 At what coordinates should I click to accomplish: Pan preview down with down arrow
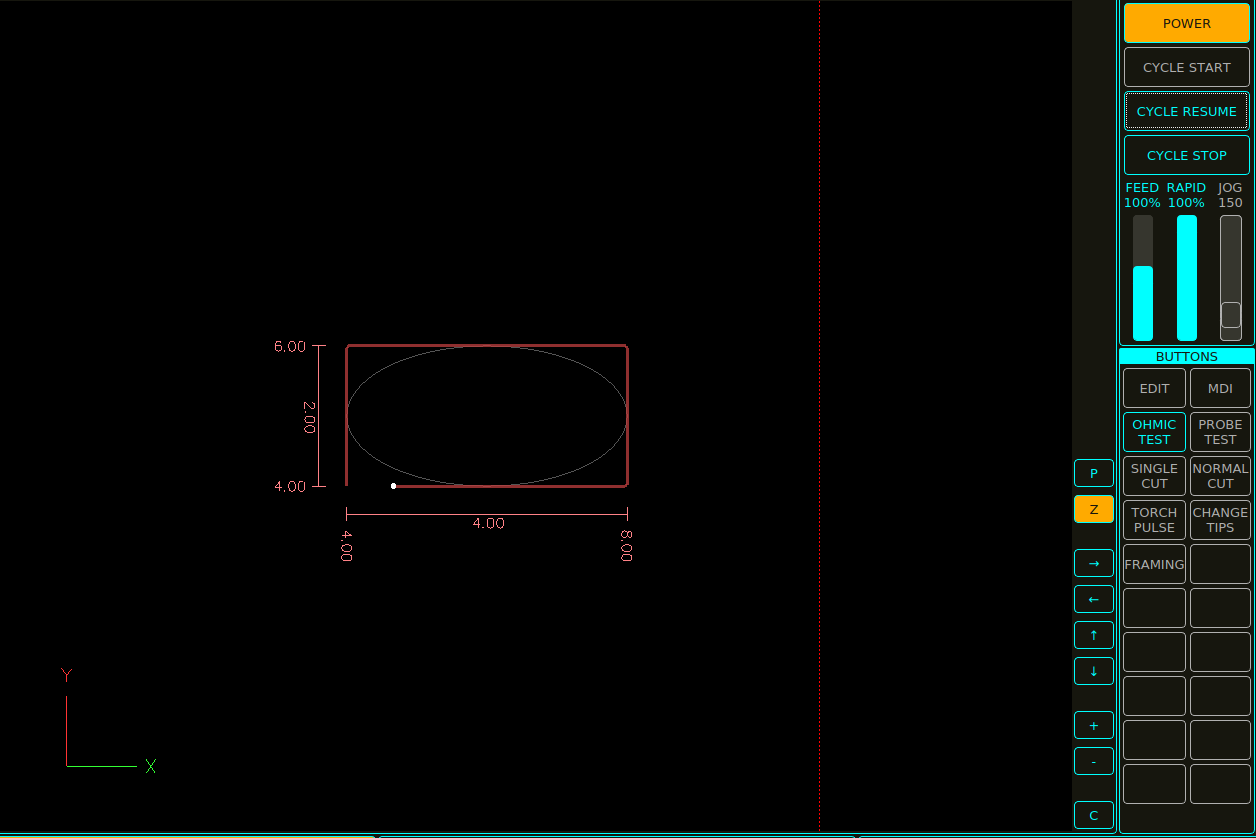pyautogui.click(x=1094, y=671)
